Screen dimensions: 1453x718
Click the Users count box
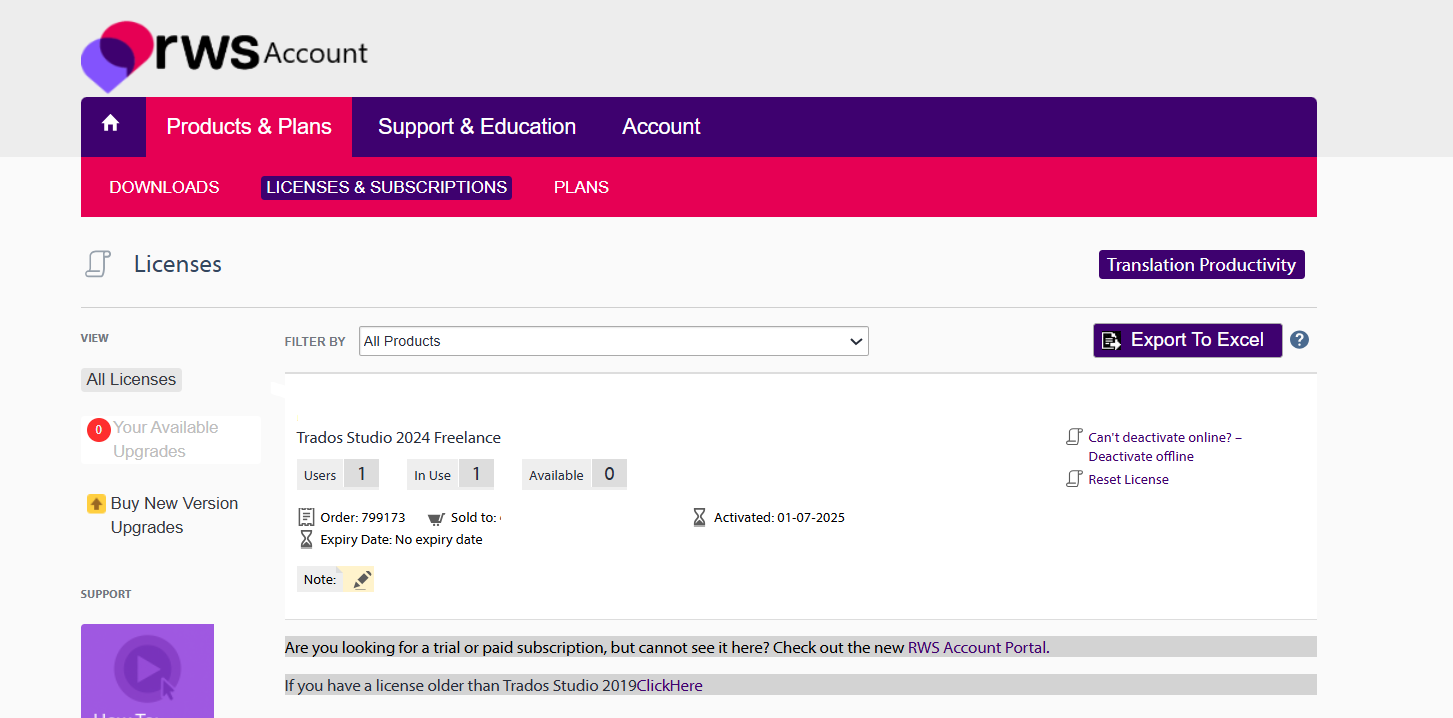coord(338,474)
